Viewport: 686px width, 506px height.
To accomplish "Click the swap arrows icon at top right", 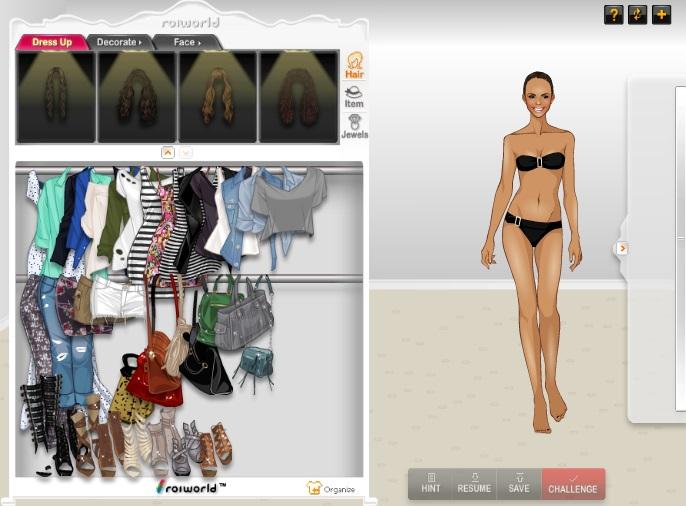I will tap(637, 15).
